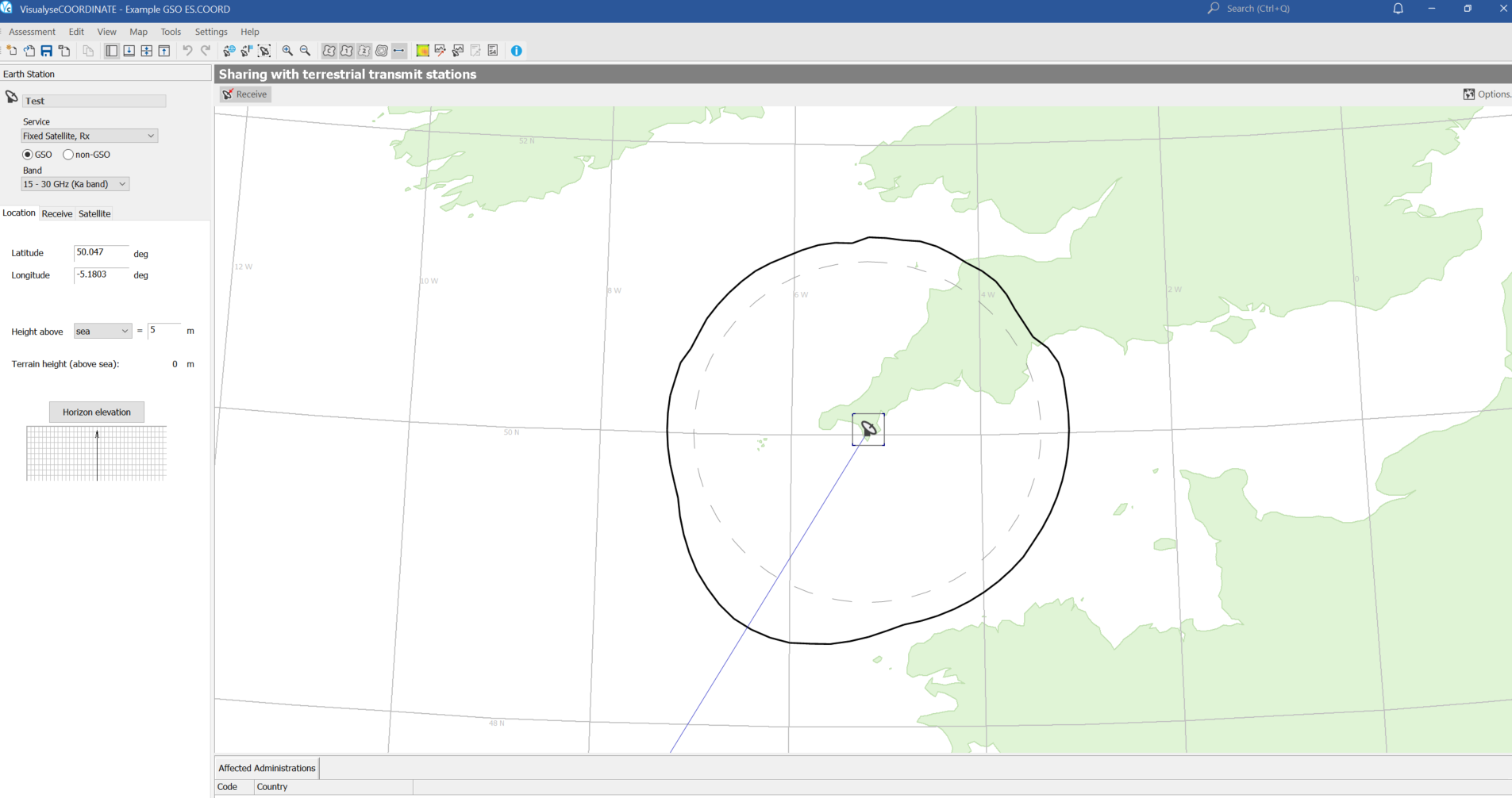Click the Save toolbar icon

coord(47,51)
